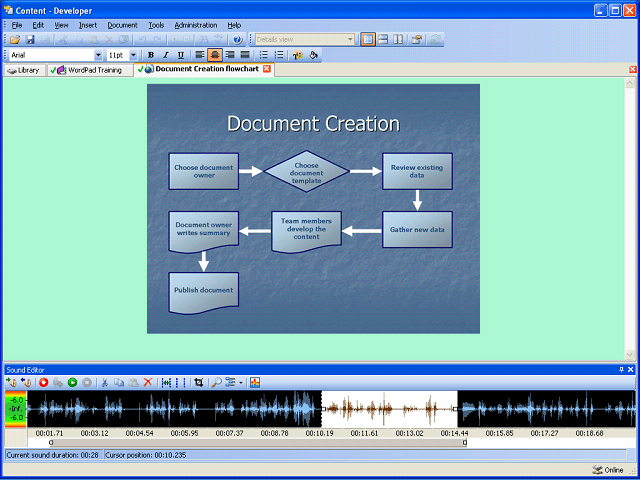640x480 pixels.
Task: Open the 11pt font size dropdown
Action: [x=133, y=55]
